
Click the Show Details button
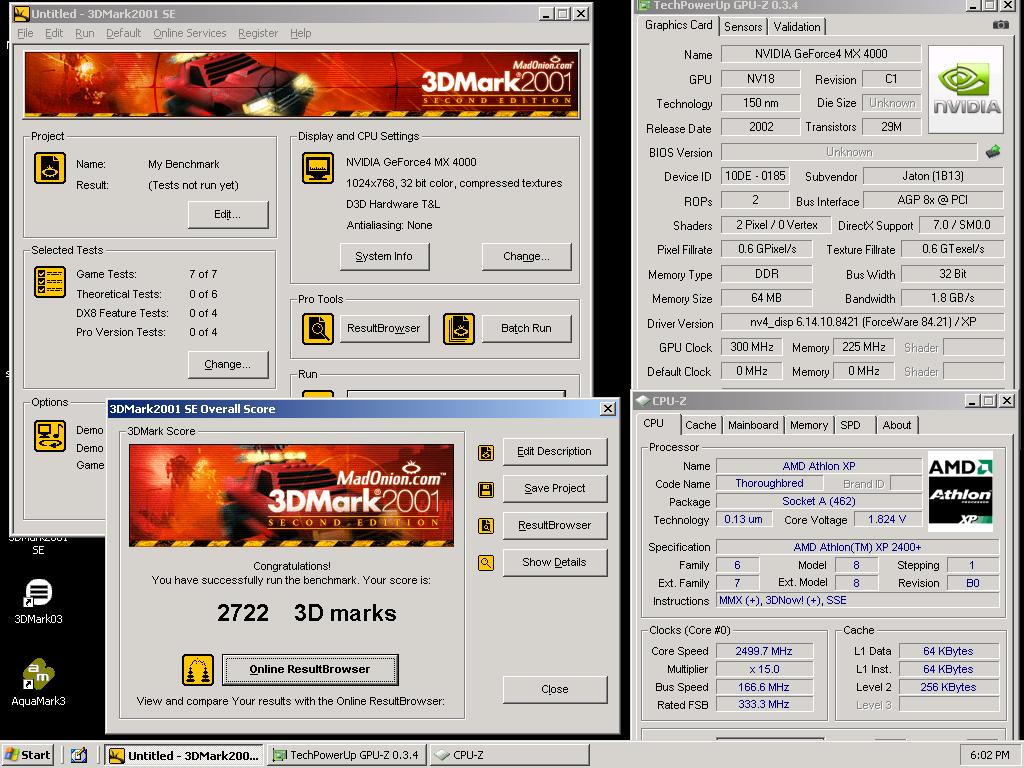[x=554, y=562]
